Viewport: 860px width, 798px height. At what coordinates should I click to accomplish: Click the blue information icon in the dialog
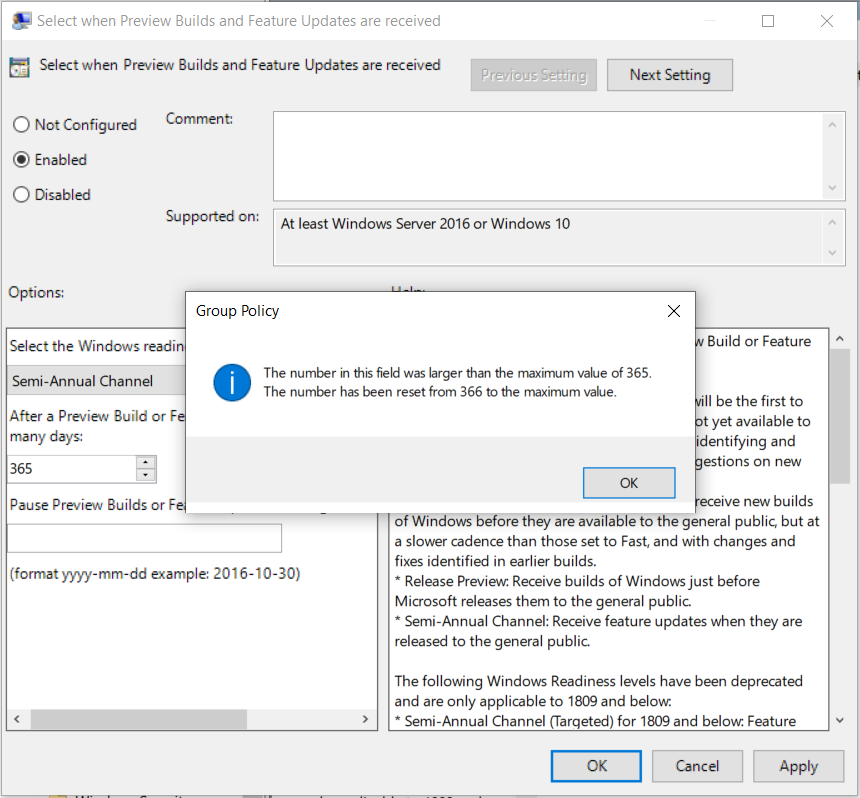coord(232,382)
